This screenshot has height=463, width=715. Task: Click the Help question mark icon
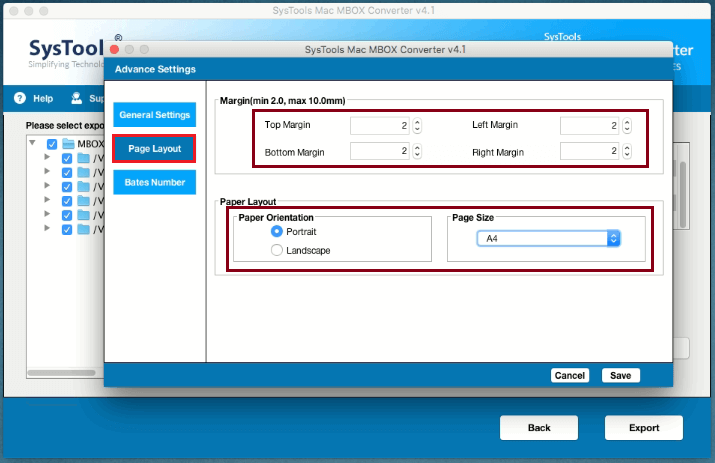[x=20, y=98]
